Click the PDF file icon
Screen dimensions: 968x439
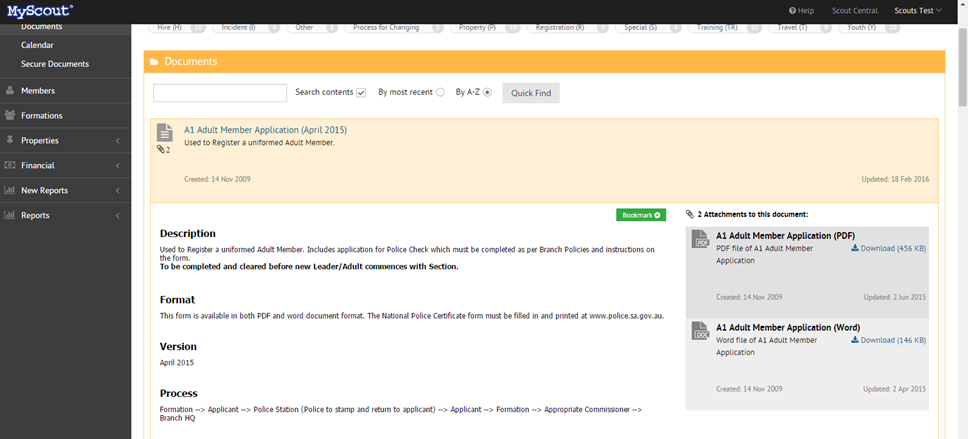(700, 239)
